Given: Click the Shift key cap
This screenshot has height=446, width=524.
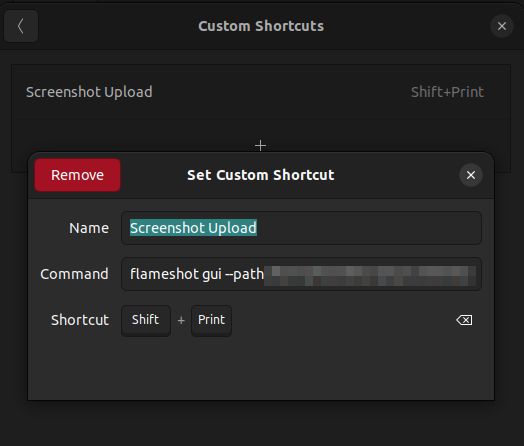Looking at the screenshot, I should [146, 320].
